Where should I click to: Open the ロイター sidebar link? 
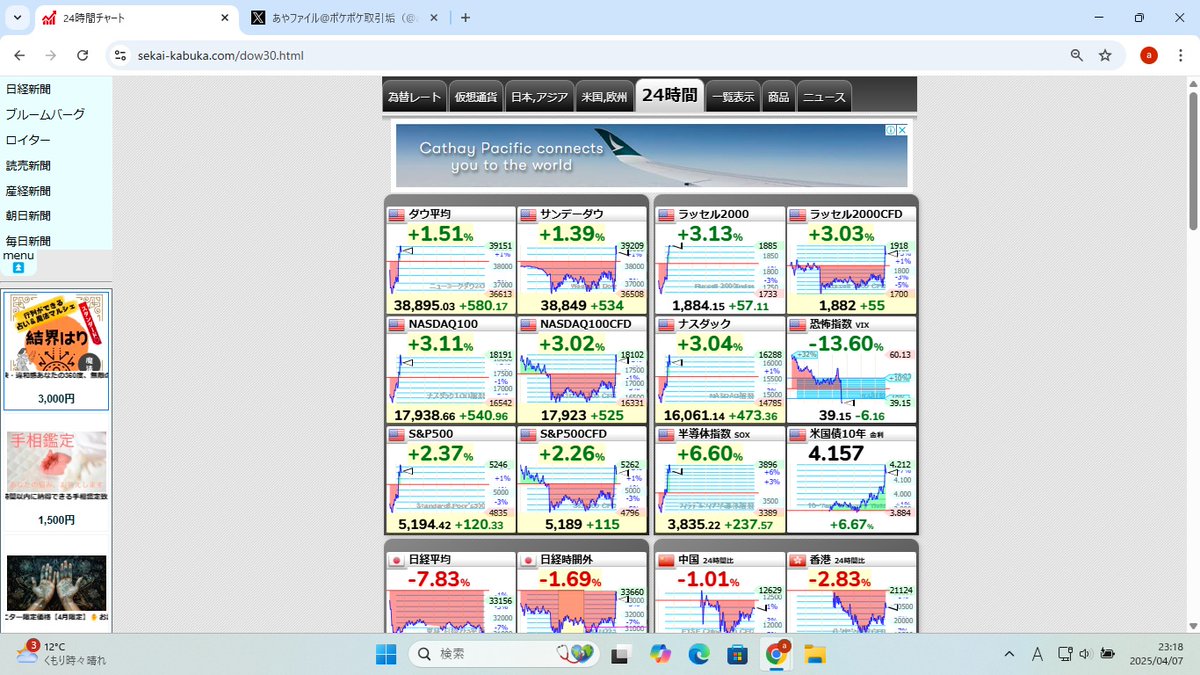pyautogui.click(x=28, y=140)
